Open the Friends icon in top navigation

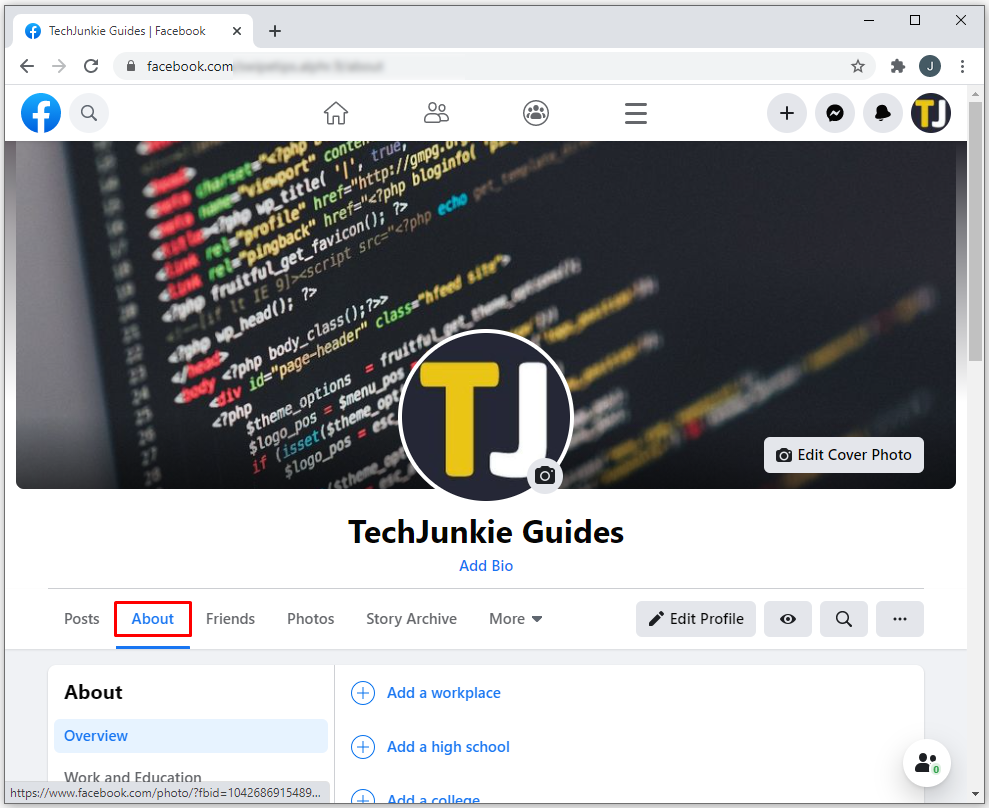click(436, 113)
